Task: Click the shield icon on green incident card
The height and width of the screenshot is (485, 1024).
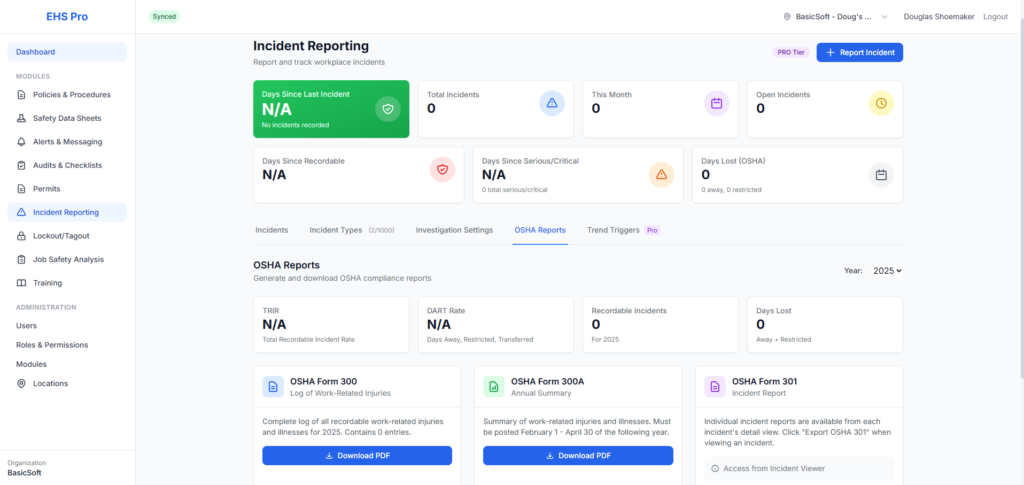Action: [x=388, y=109]
